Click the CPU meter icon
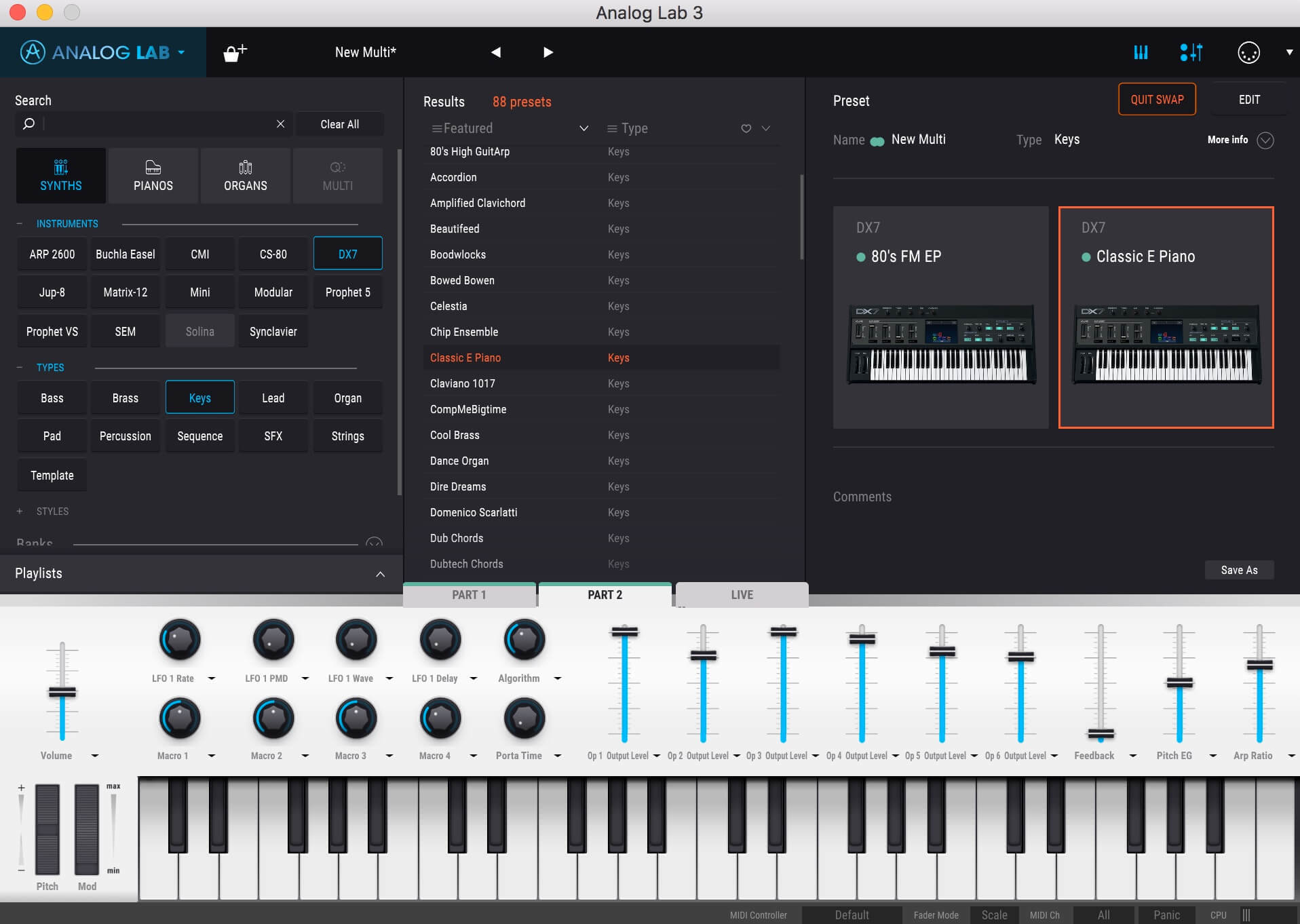Screen dimensions: 1300x924 coord(1246,915)
